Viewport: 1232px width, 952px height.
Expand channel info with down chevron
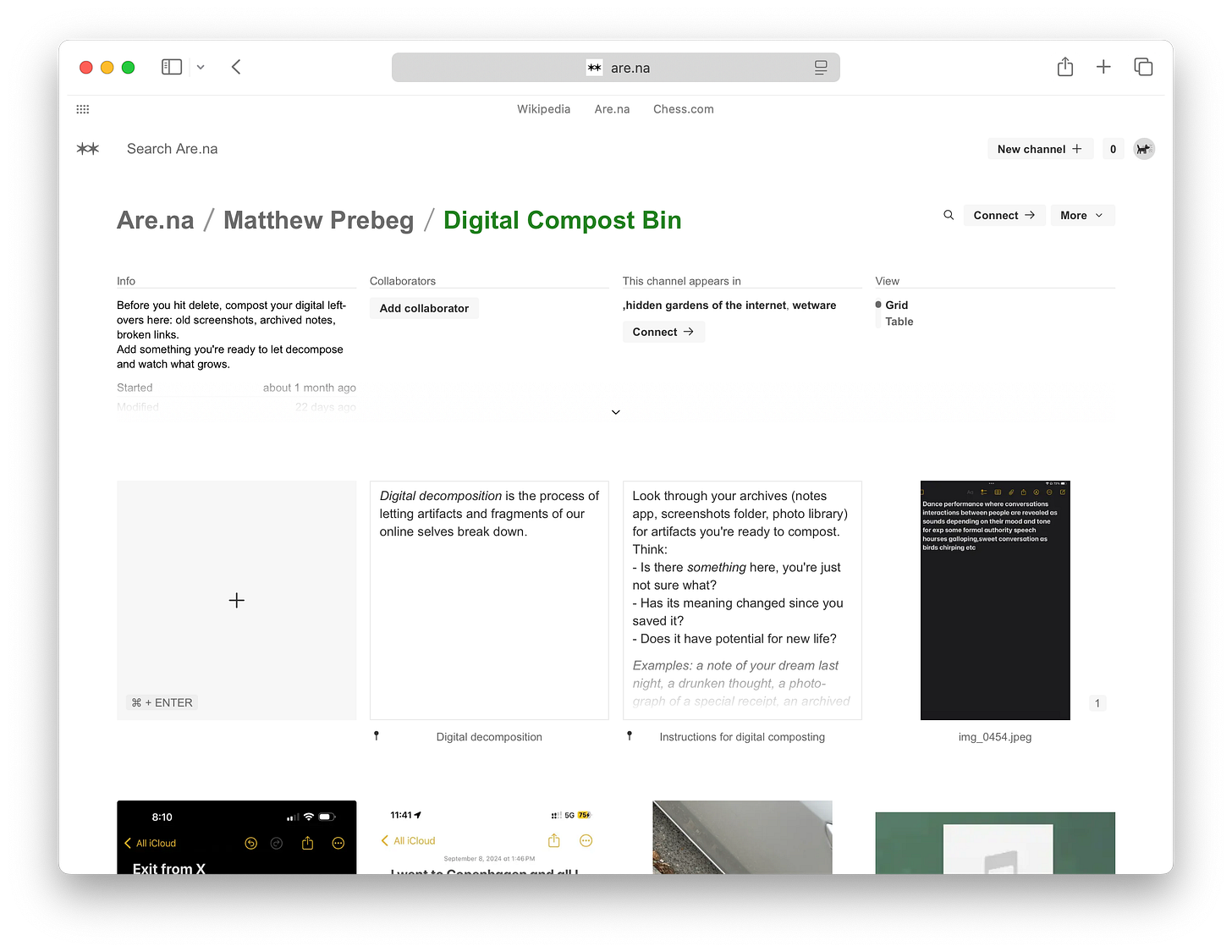click(x=616, y=412)
